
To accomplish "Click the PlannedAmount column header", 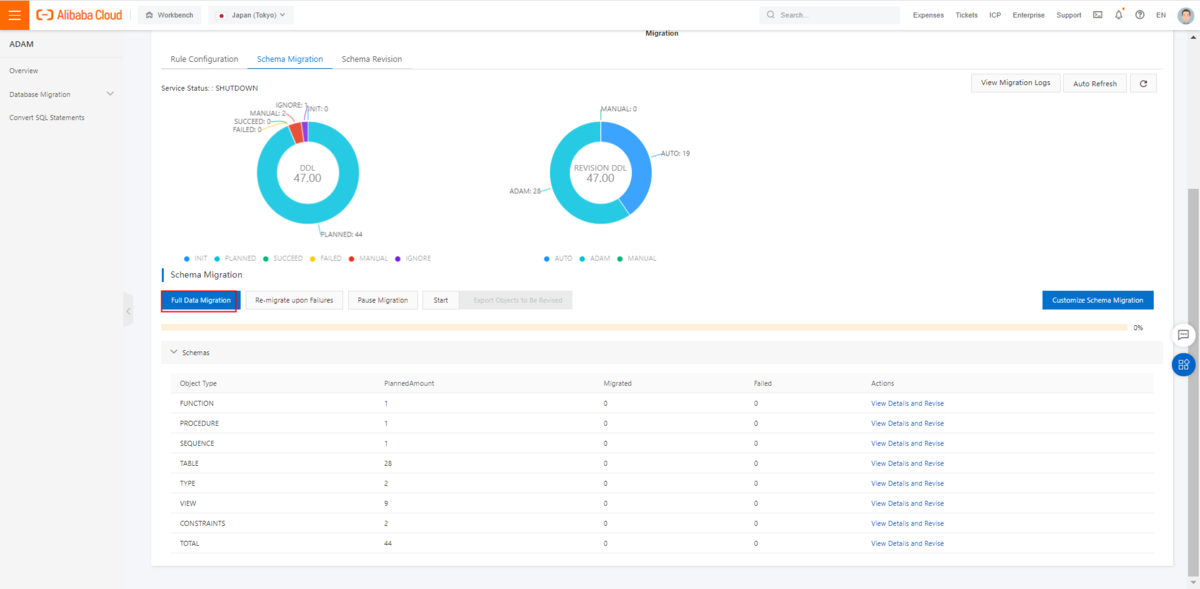I will point(409,383).
